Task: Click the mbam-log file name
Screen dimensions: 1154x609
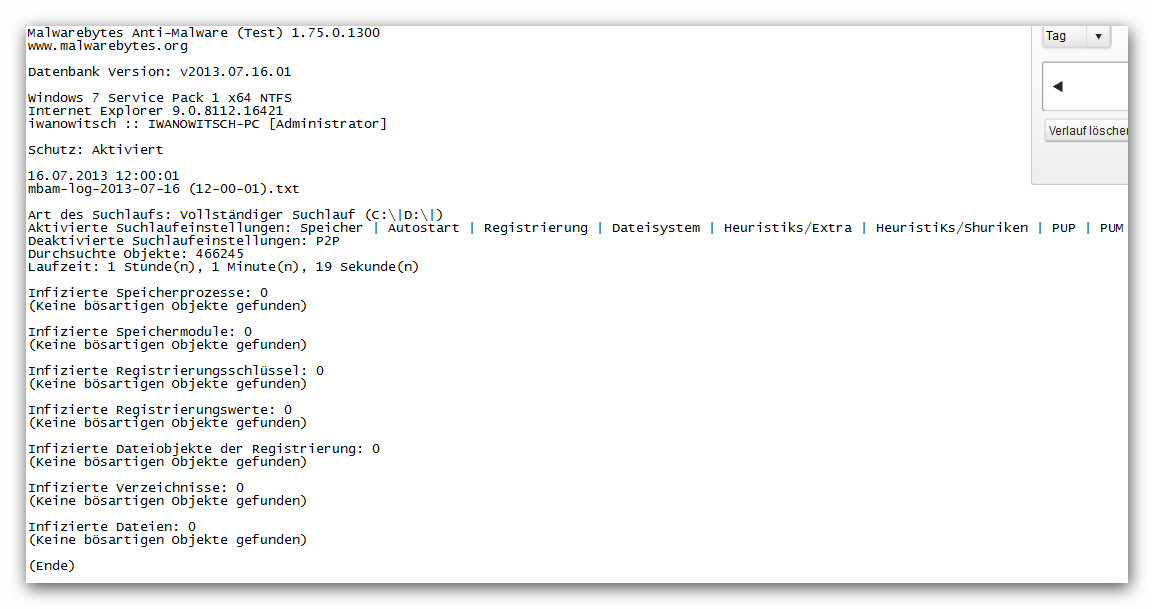Action: pyautogui.click(x=163, y=189)
